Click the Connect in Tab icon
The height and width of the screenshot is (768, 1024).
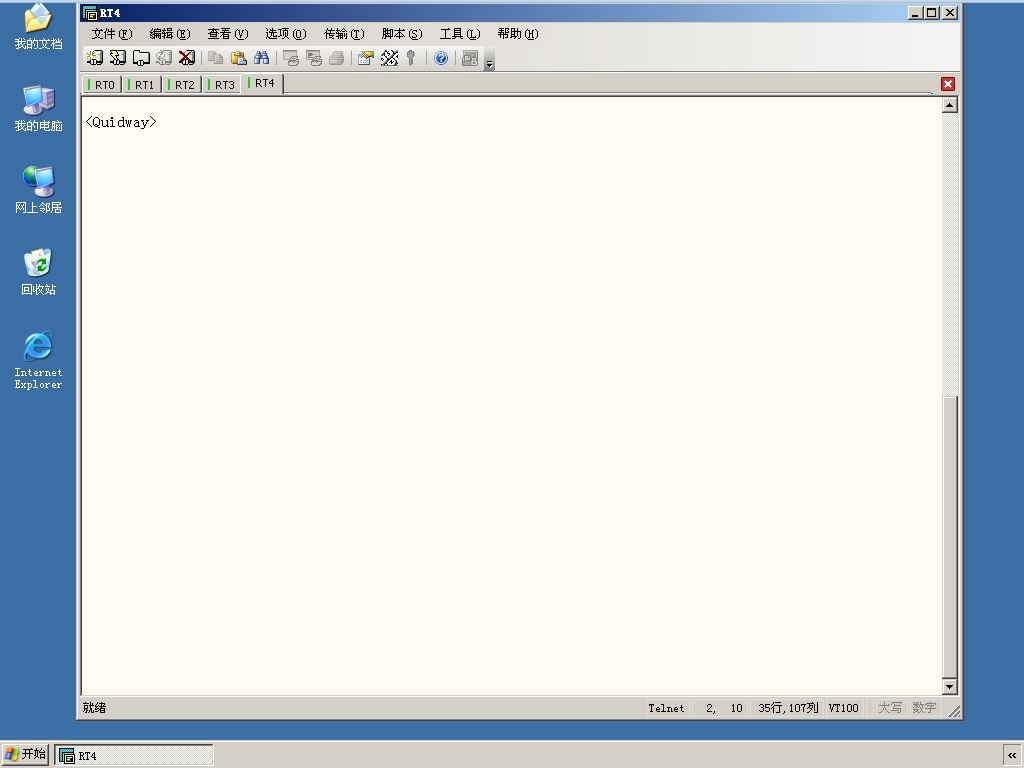tap(141, 58)
